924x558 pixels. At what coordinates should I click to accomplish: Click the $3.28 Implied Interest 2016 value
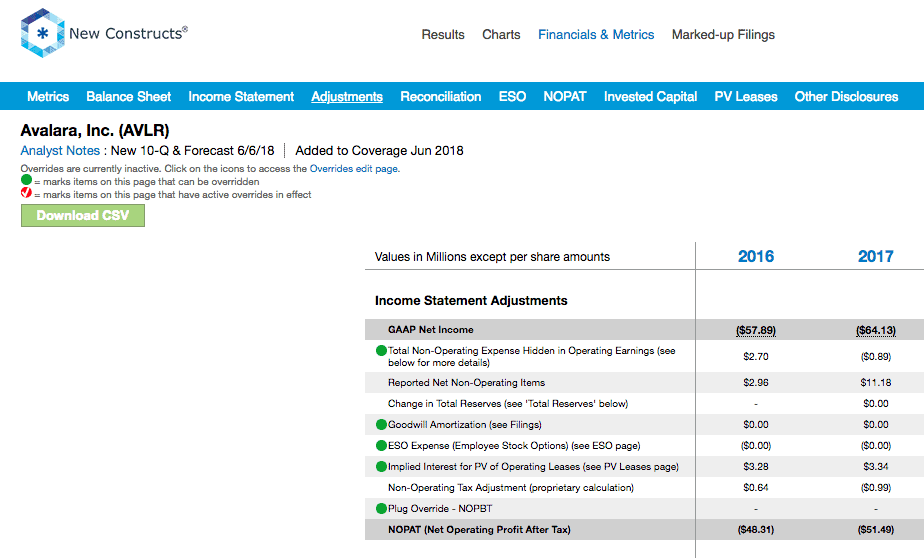pos(755,467)
